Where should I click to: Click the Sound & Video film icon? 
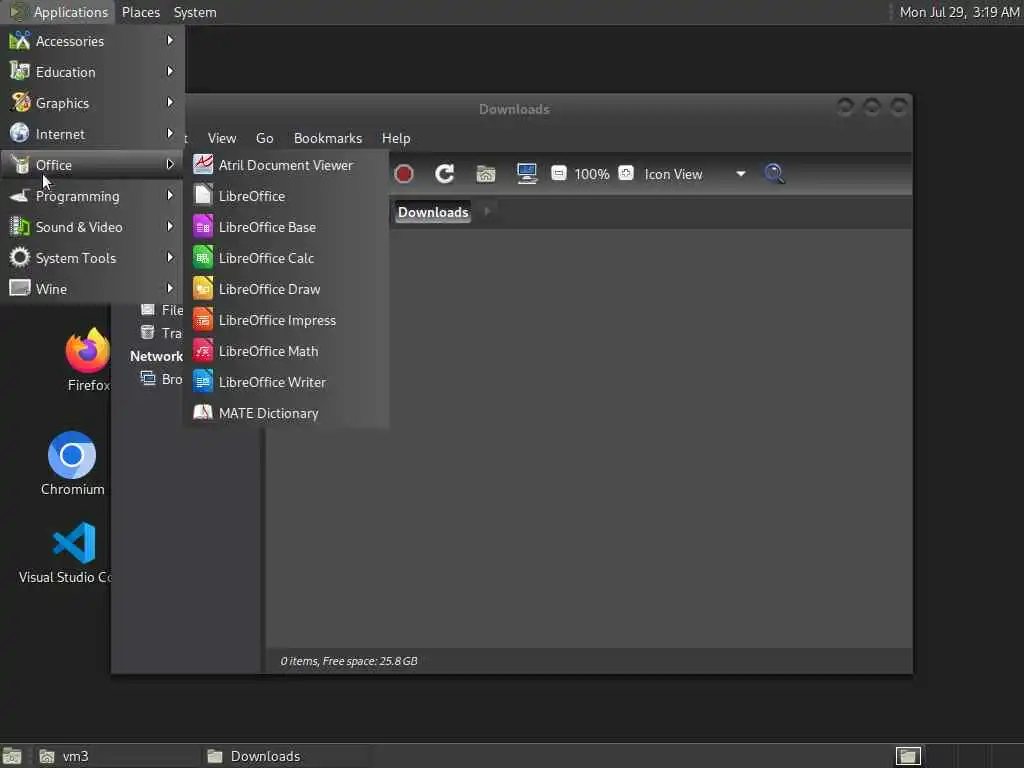tap(20, 227)
